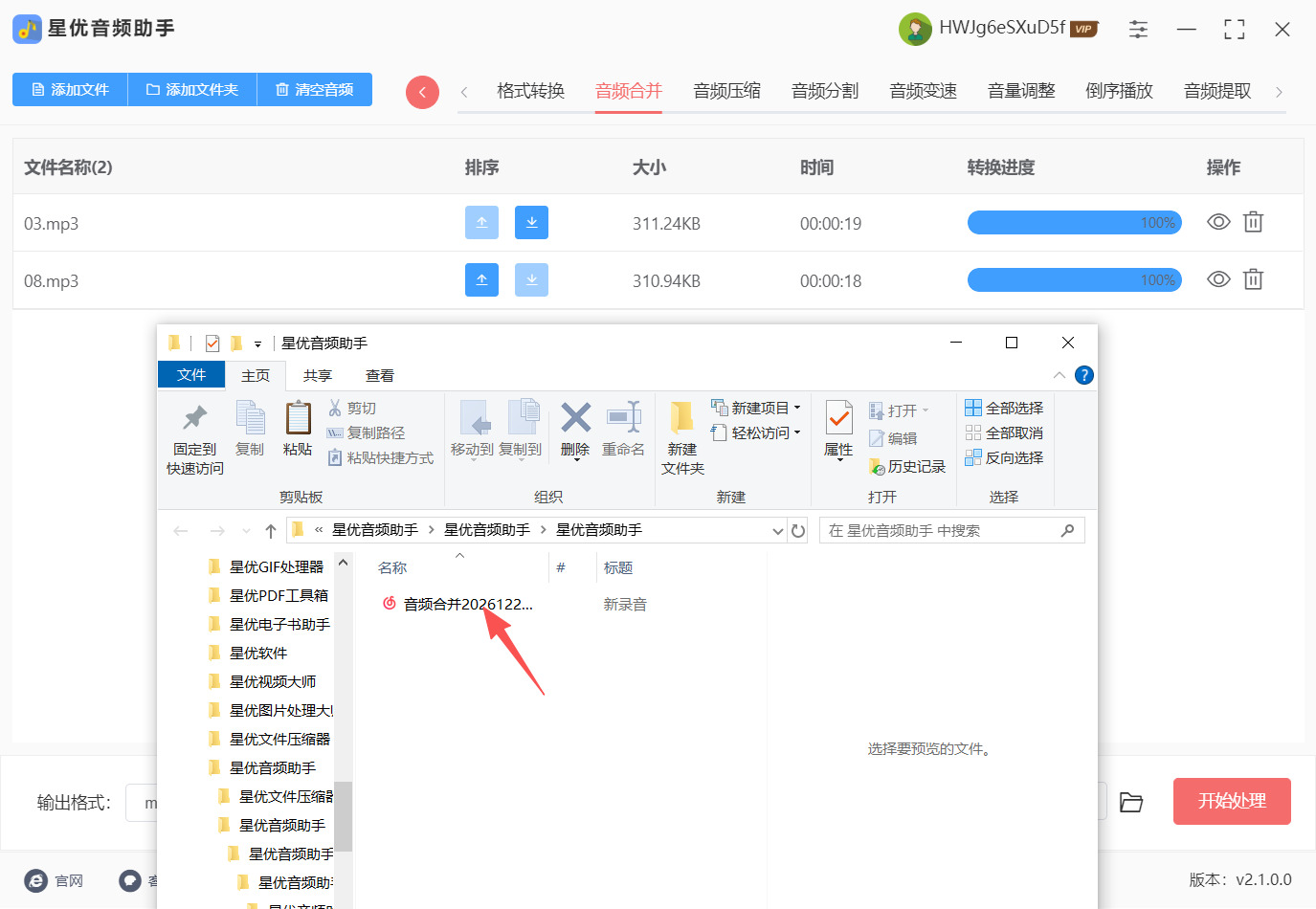This screenshot has height=909, width=1316.
Task: Customize Explorer quick access toolbar dropdown
Action: (x=257, y=344)
